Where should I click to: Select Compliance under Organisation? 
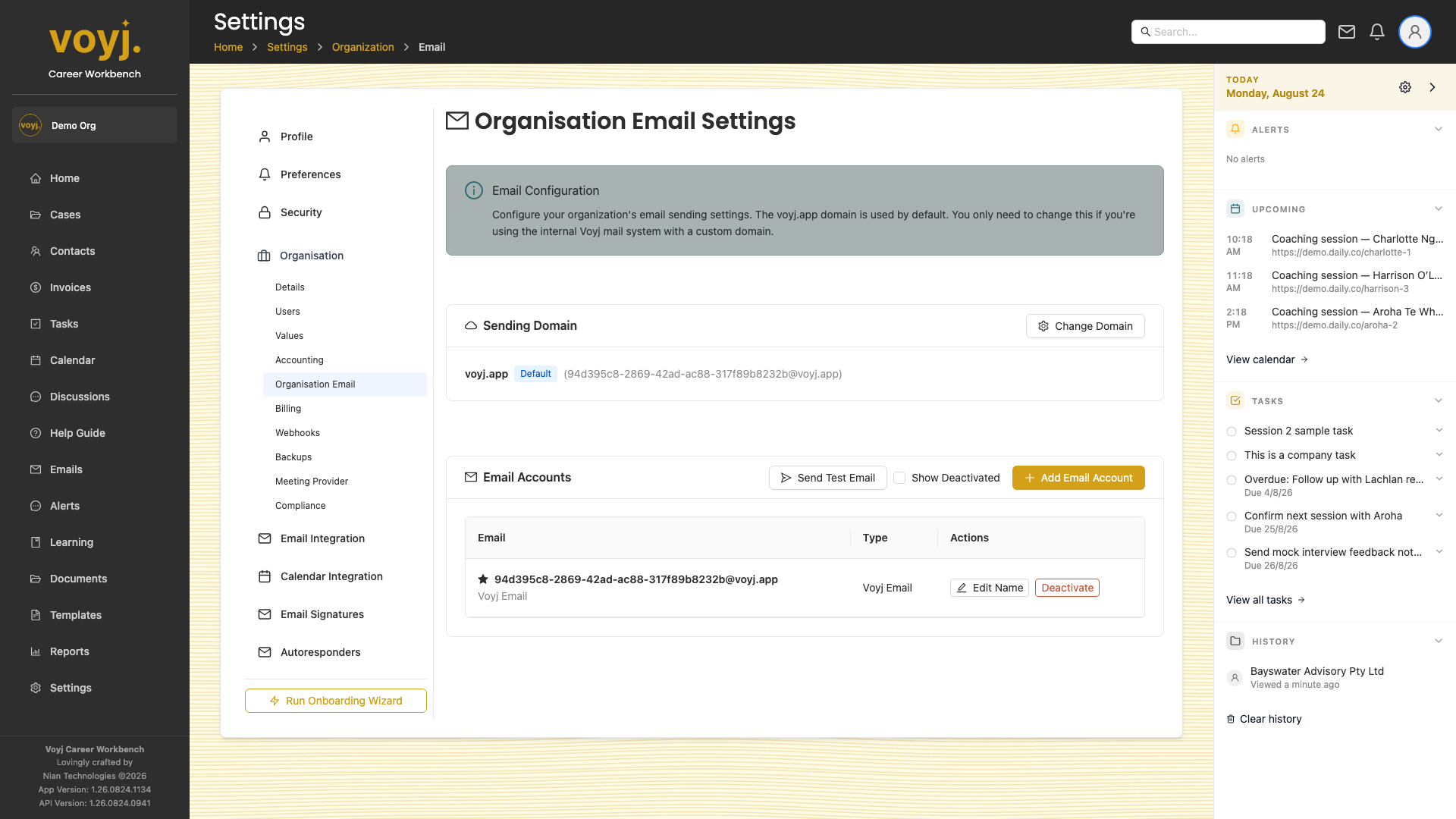345,506
